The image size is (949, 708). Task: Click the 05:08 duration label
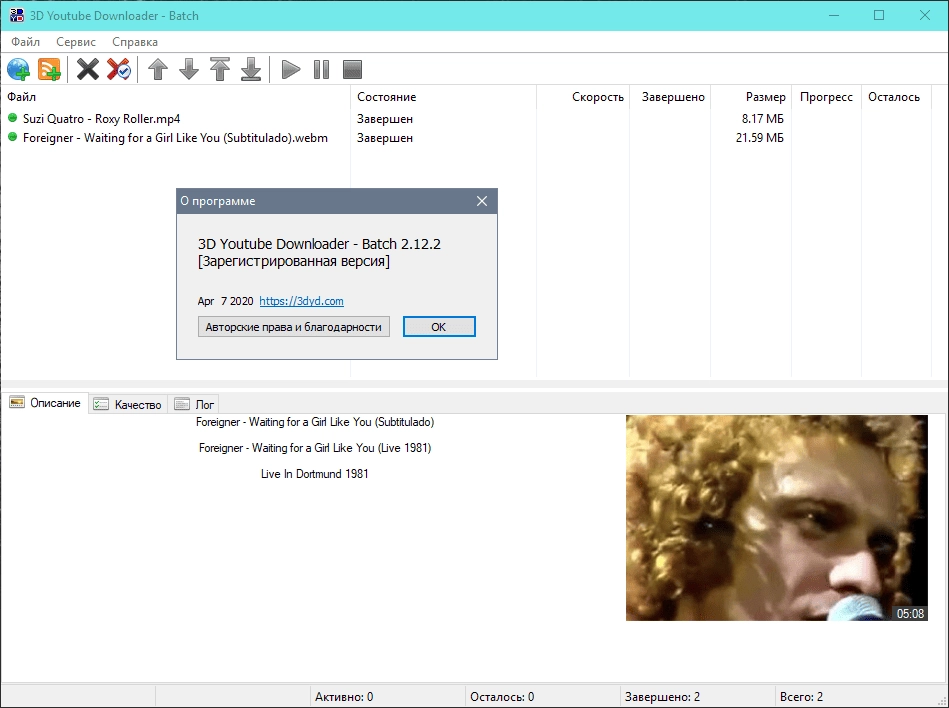910,613
